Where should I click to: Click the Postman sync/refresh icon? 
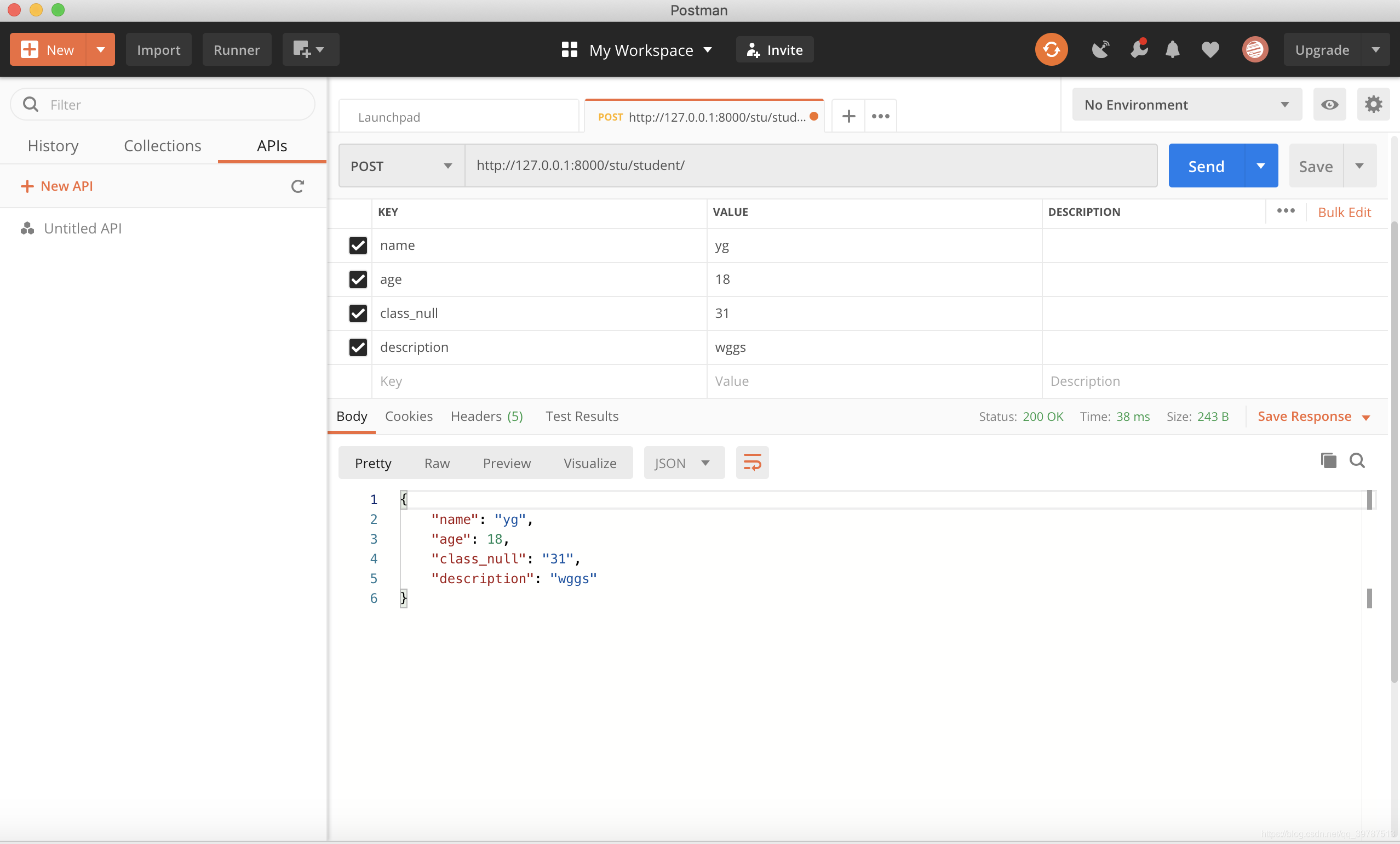tap(1051, 49)
